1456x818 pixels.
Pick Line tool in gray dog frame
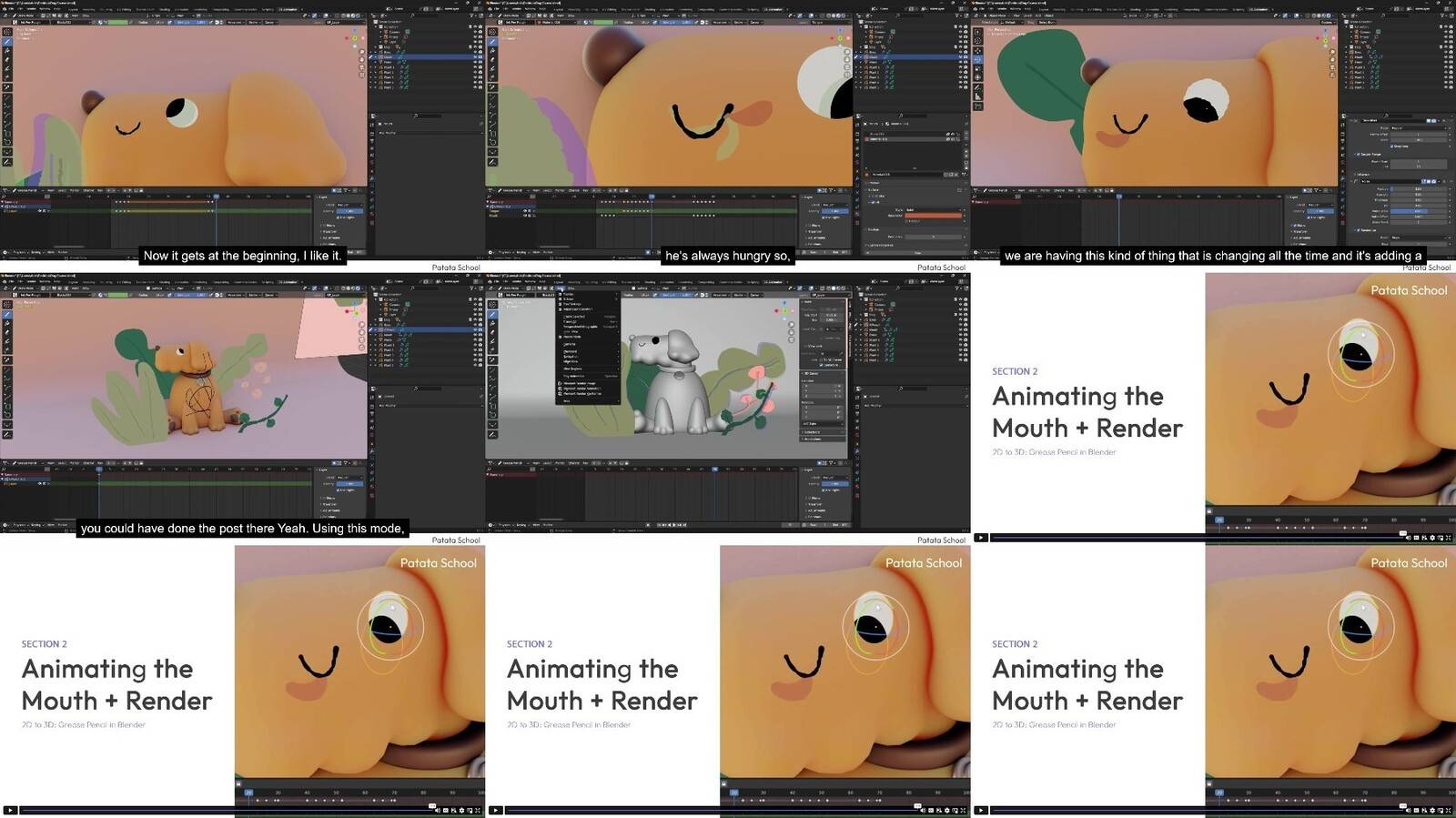pyautogui.click(x=492, y=370)
